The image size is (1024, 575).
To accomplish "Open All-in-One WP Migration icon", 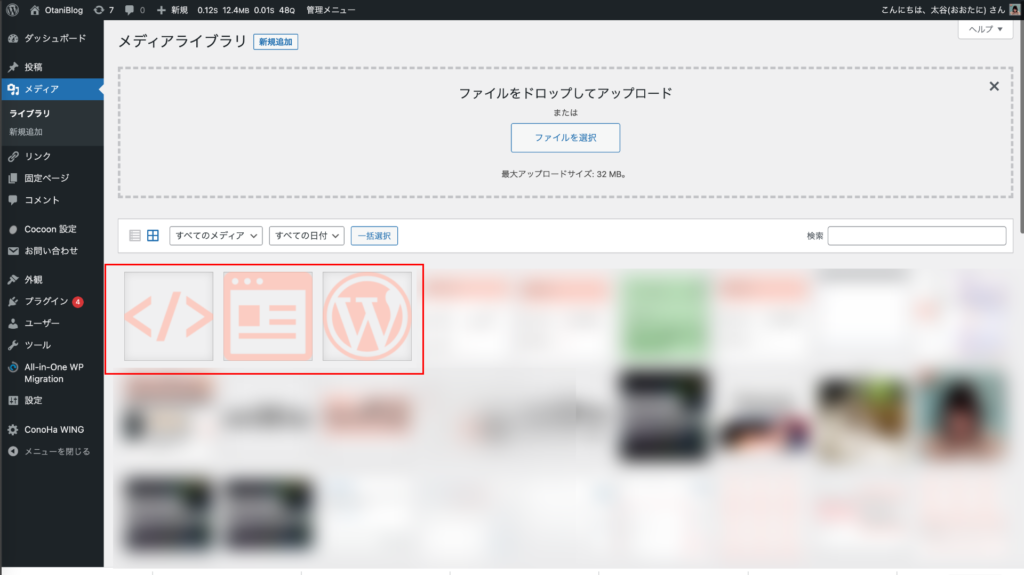I will point(13,367).
